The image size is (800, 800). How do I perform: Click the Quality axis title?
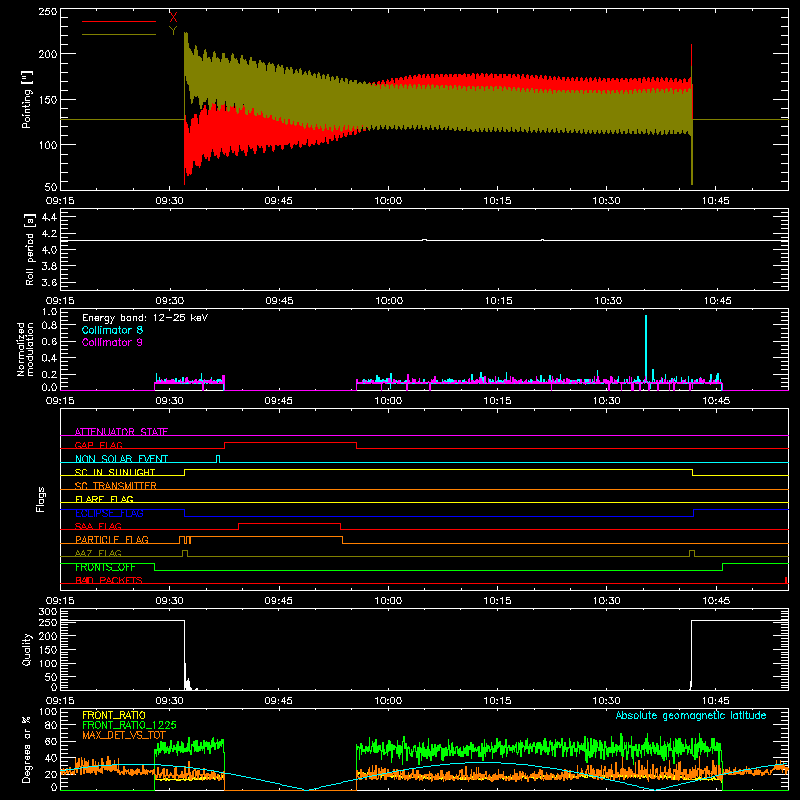(x=27, y=649)
